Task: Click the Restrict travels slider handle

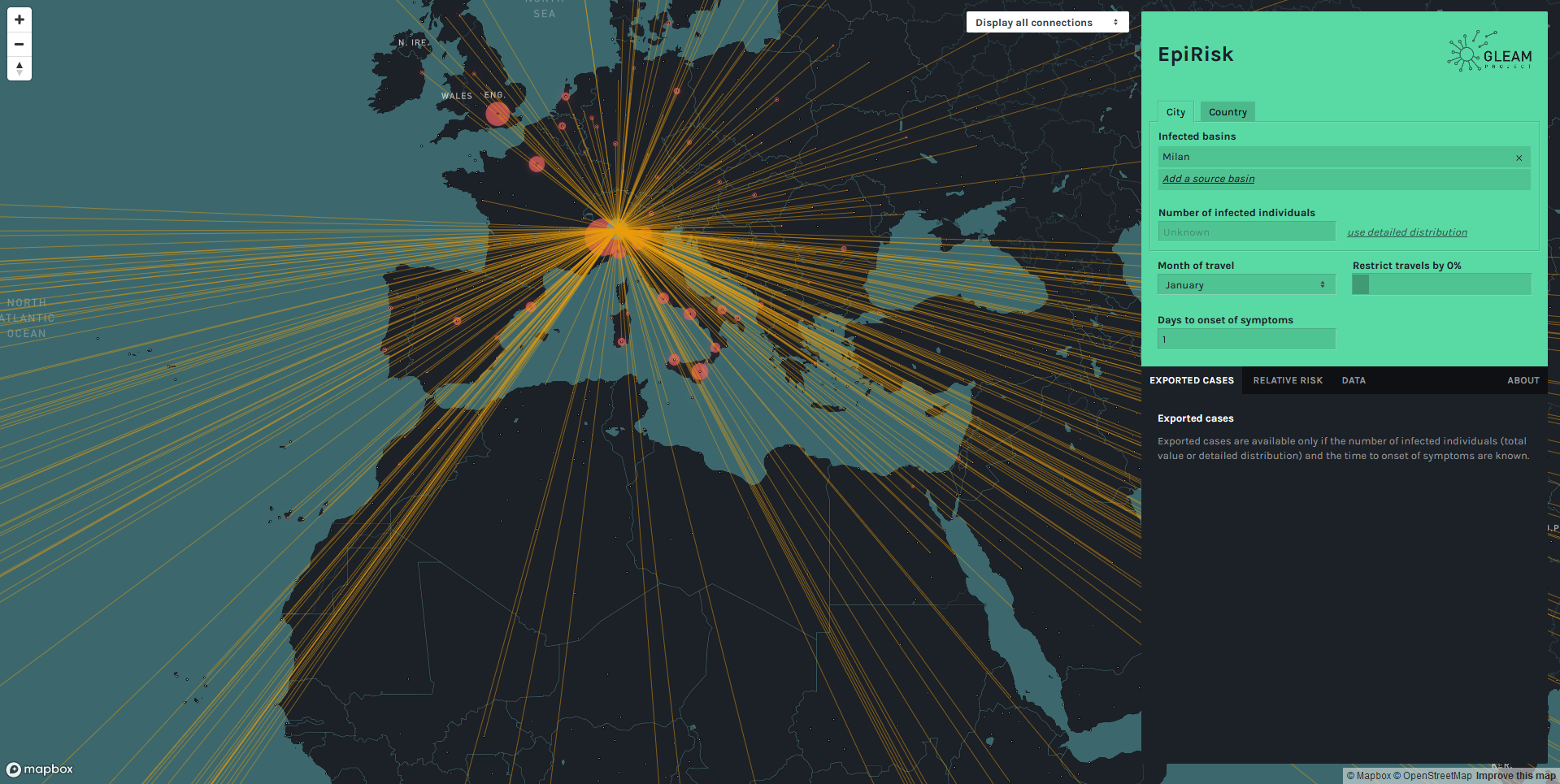Action: 1360,284
